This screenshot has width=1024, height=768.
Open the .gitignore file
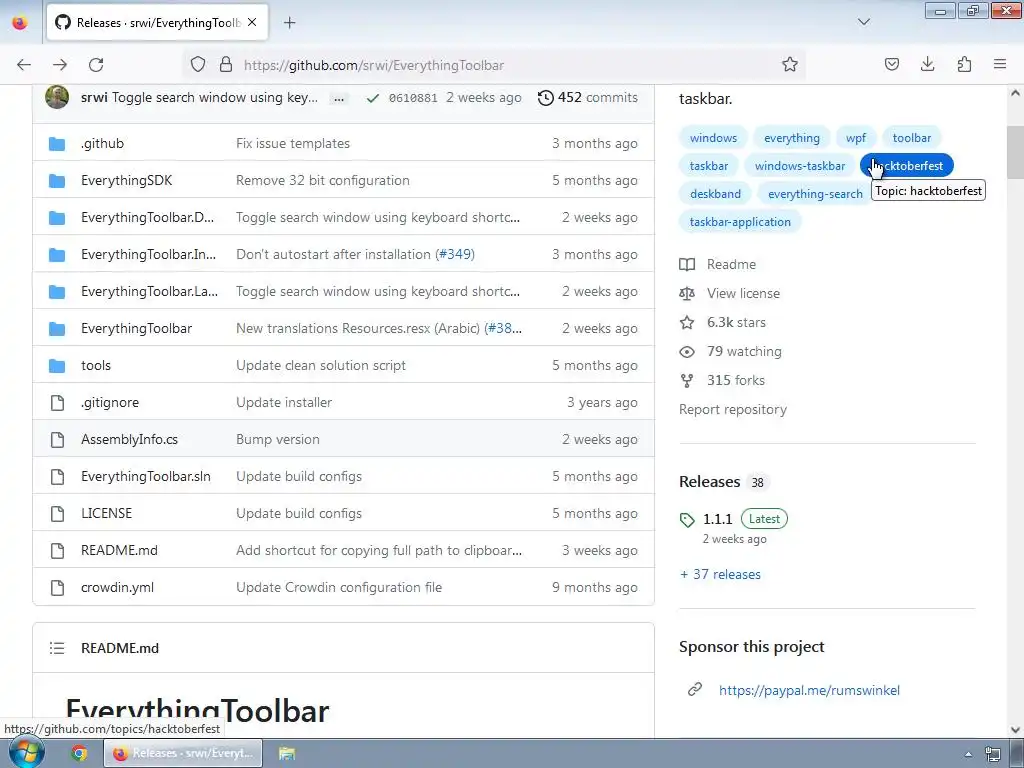pyautogui.click(x=110, y=402)
